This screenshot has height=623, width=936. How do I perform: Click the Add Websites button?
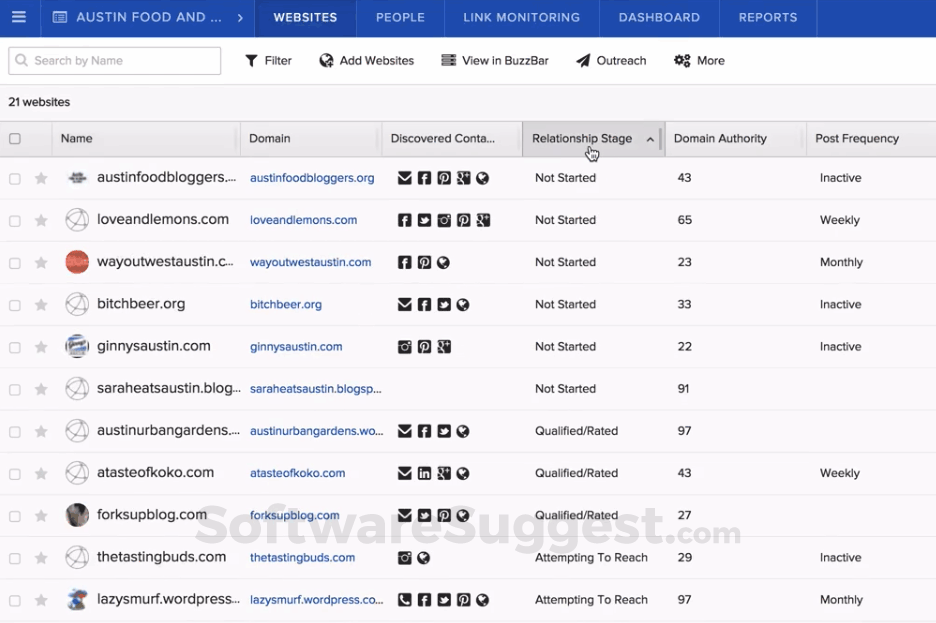366,60
